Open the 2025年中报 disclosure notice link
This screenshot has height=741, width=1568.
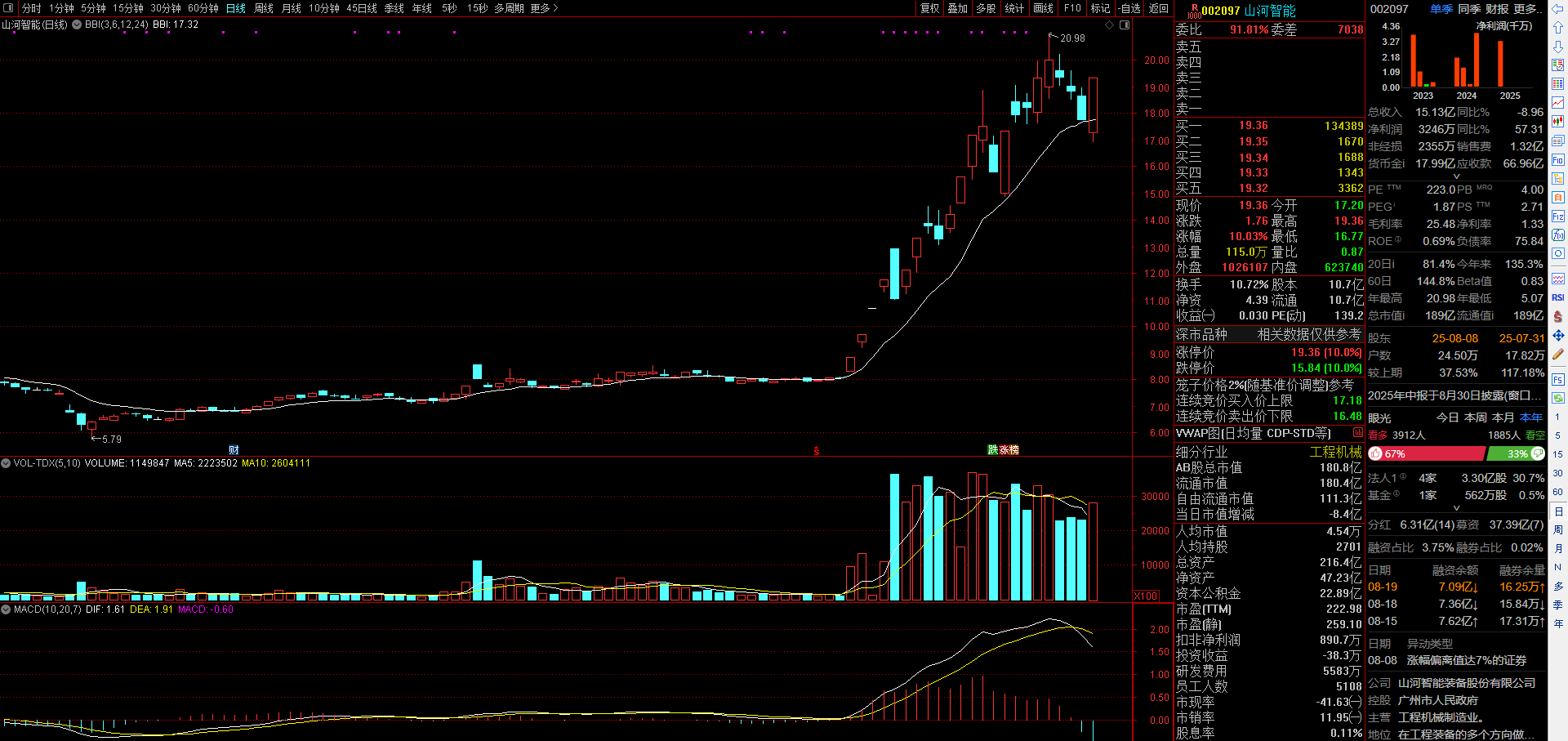pos(1455,395)
